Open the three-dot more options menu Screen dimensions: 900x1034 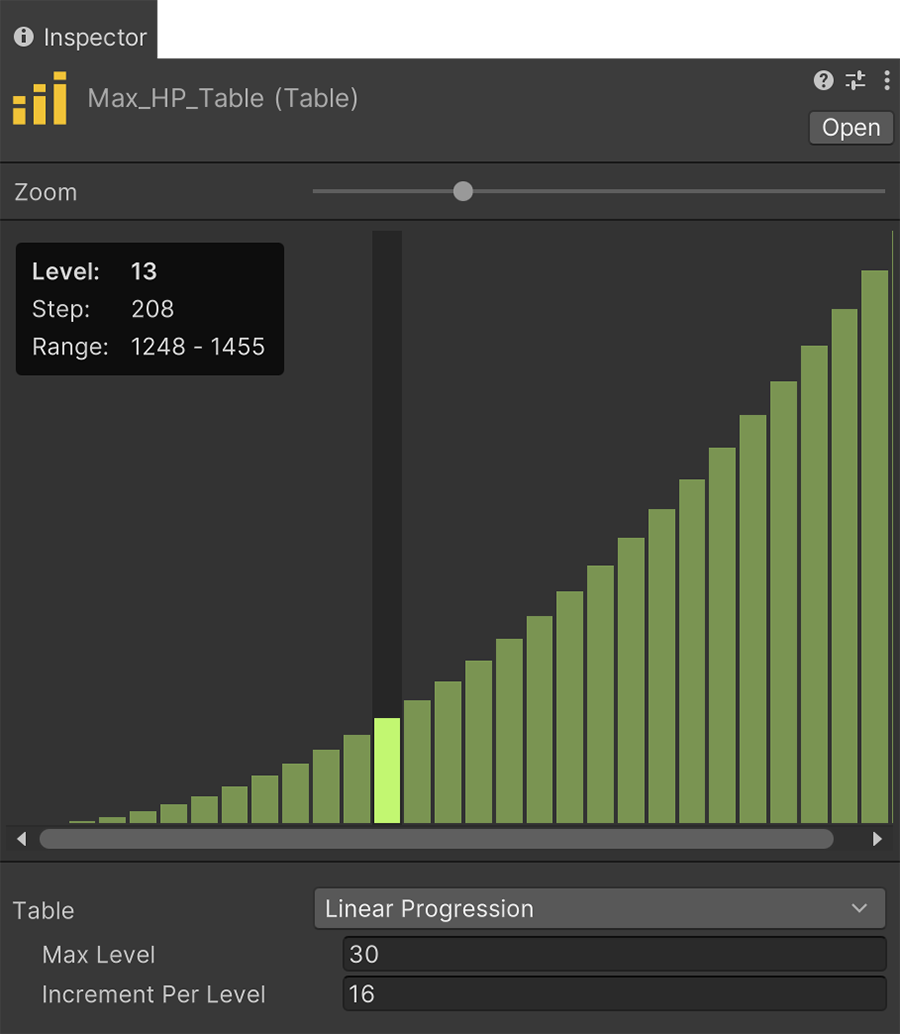pyautogui.click(x=887, y=80)
